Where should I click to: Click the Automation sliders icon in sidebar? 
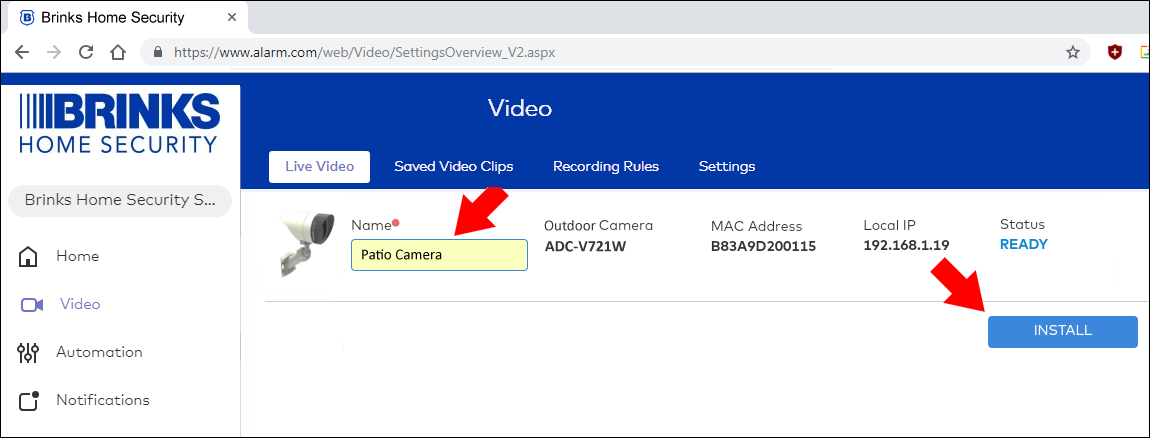pos(28,352)
